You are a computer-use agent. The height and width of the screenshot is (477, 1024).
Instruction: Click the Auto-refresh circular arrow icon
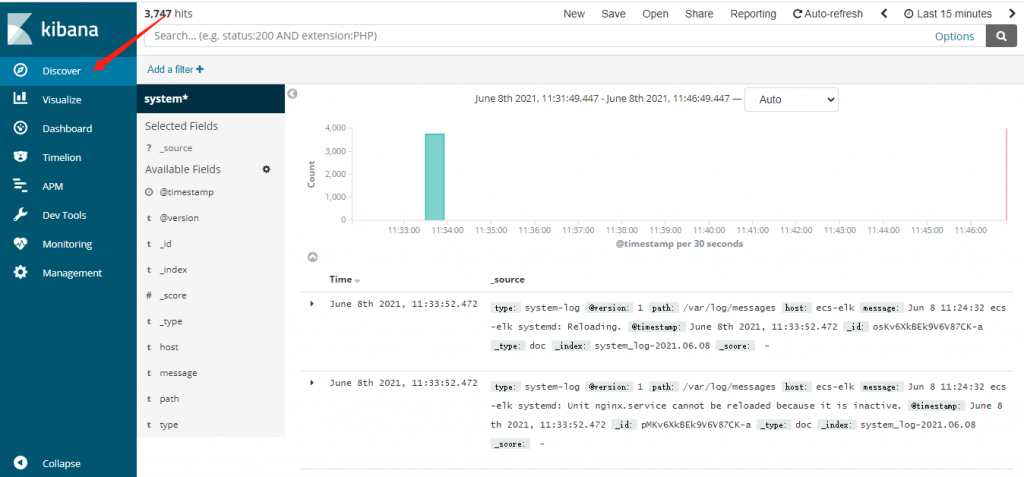click(797, 14)
